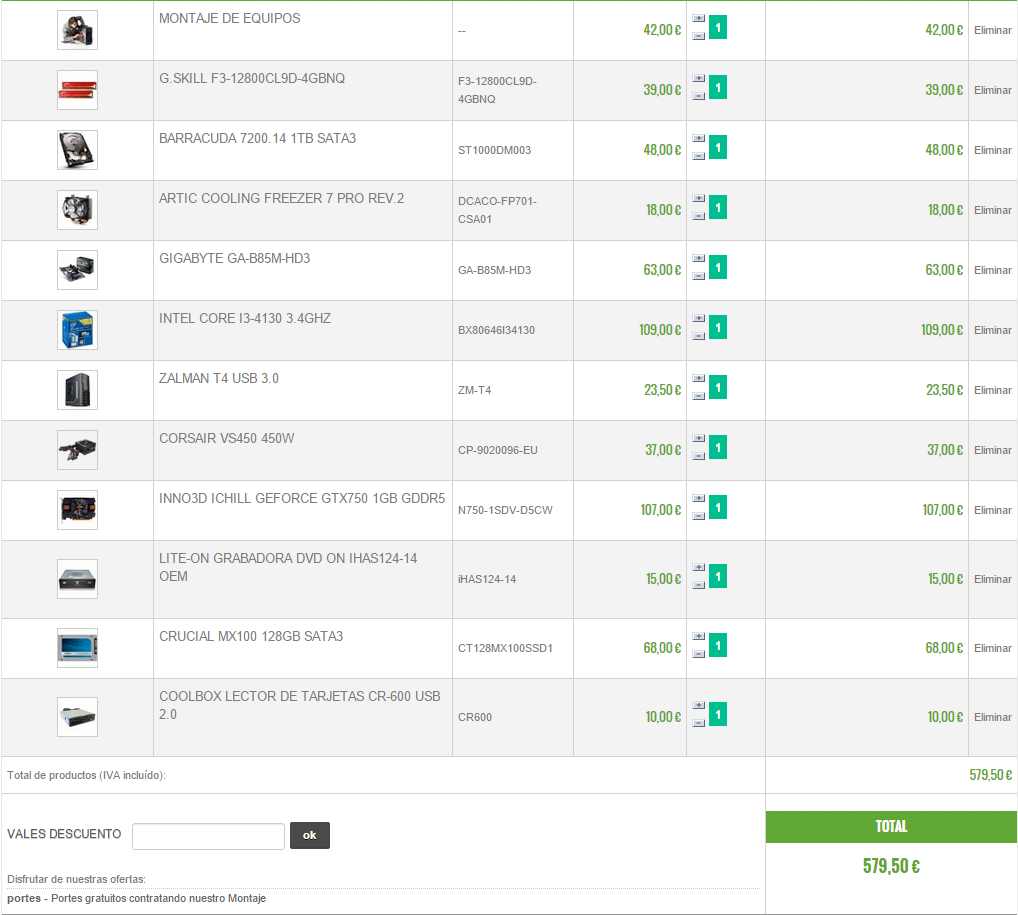Remove CORSAIR VS450 via Eliminar

tap(993, 450)
